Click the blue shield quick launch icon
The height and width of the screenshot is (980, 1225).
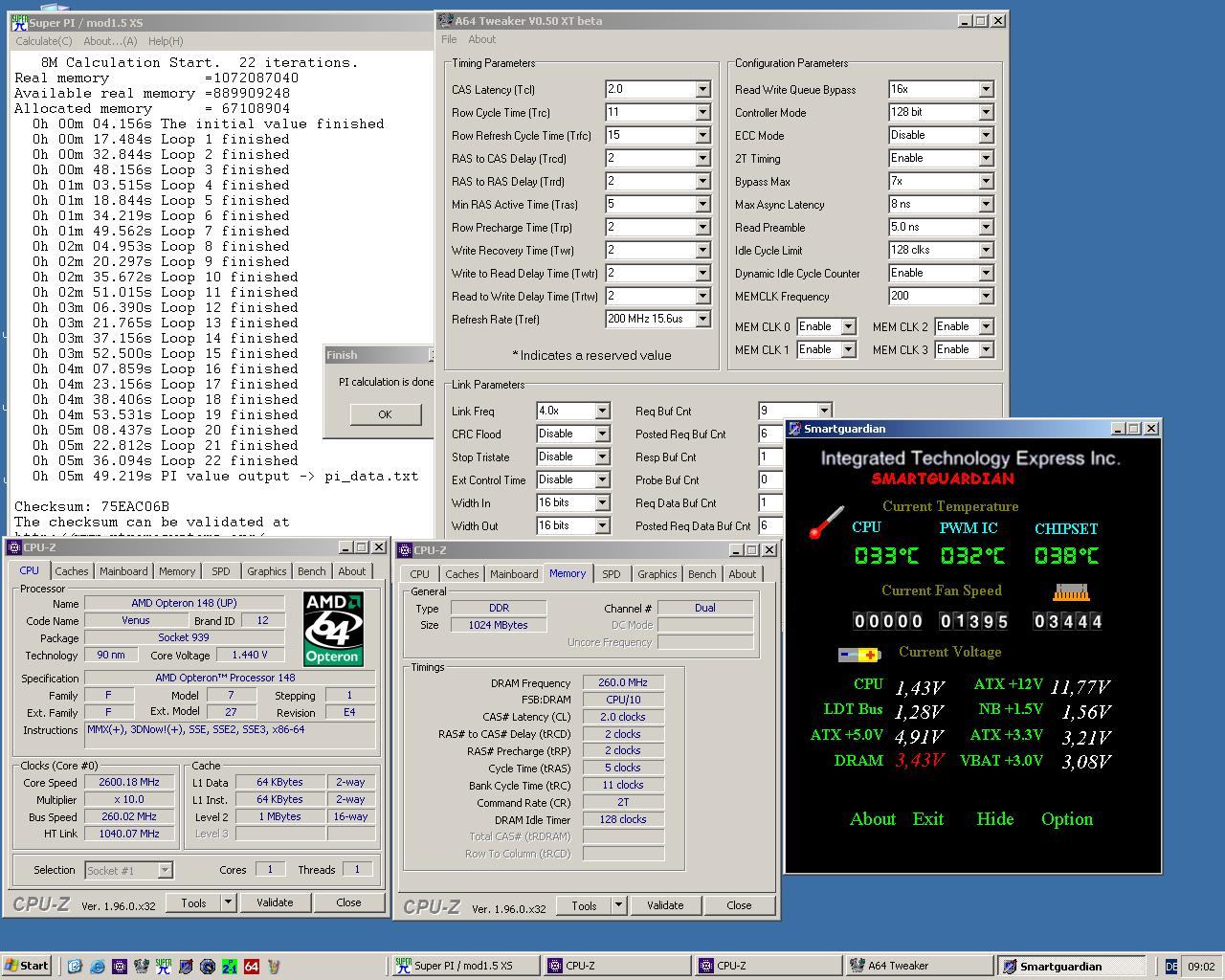(x=186, y=967)
